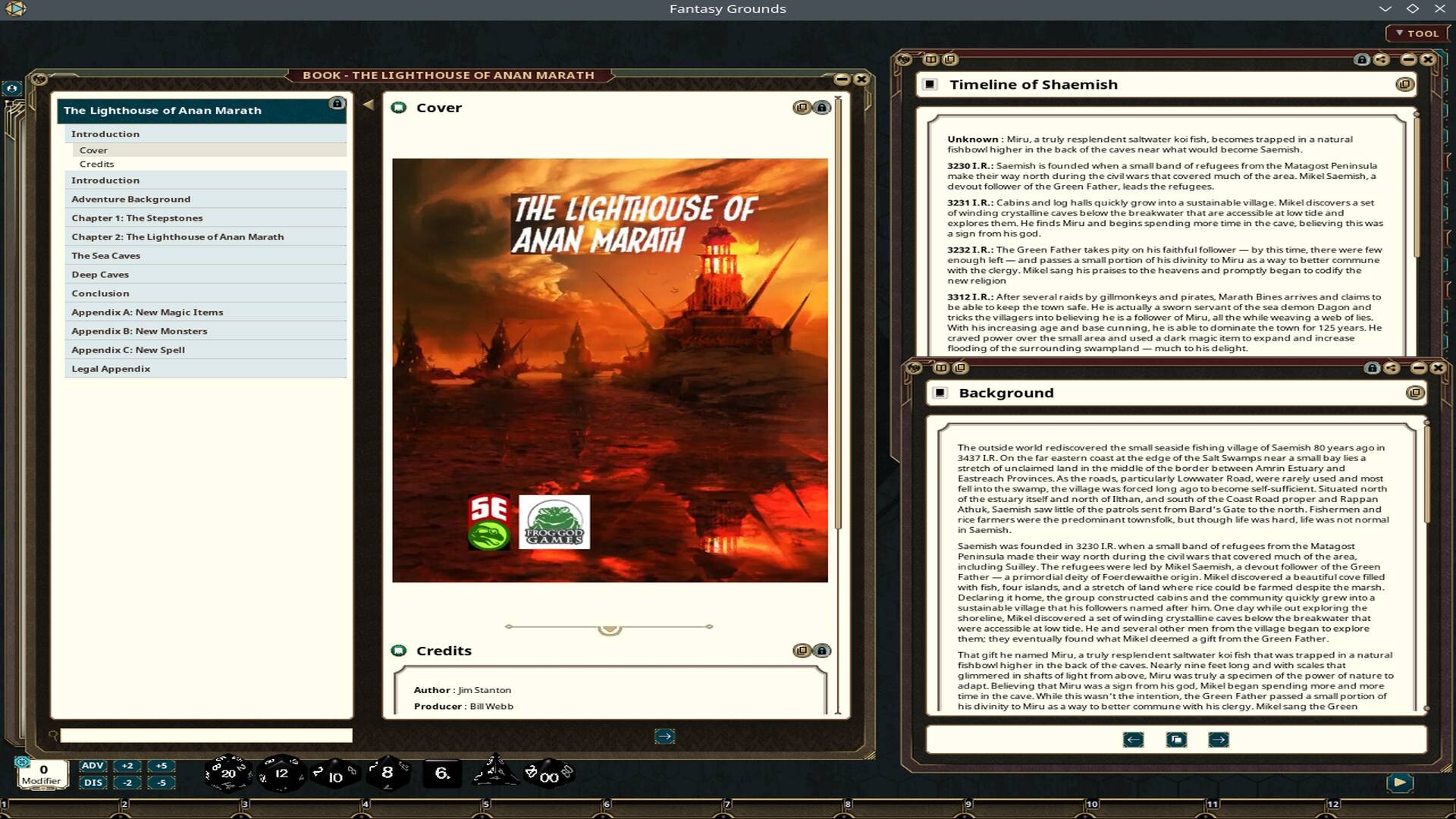Advance pages with the forward arrow below the Cover
1456x819 pixels.
pyautogui.click(x=664, y=736)
